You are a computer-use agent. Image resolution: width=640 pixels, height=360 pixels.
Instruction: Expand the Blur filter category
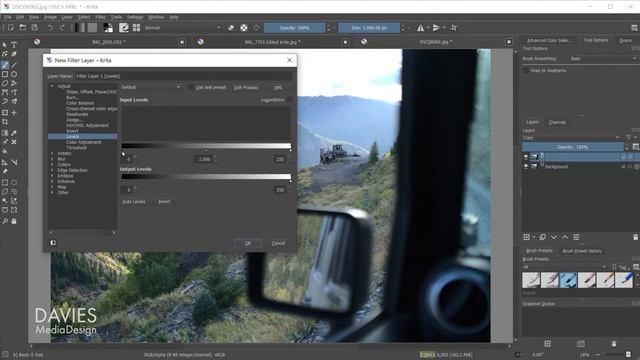click(52, 159)
